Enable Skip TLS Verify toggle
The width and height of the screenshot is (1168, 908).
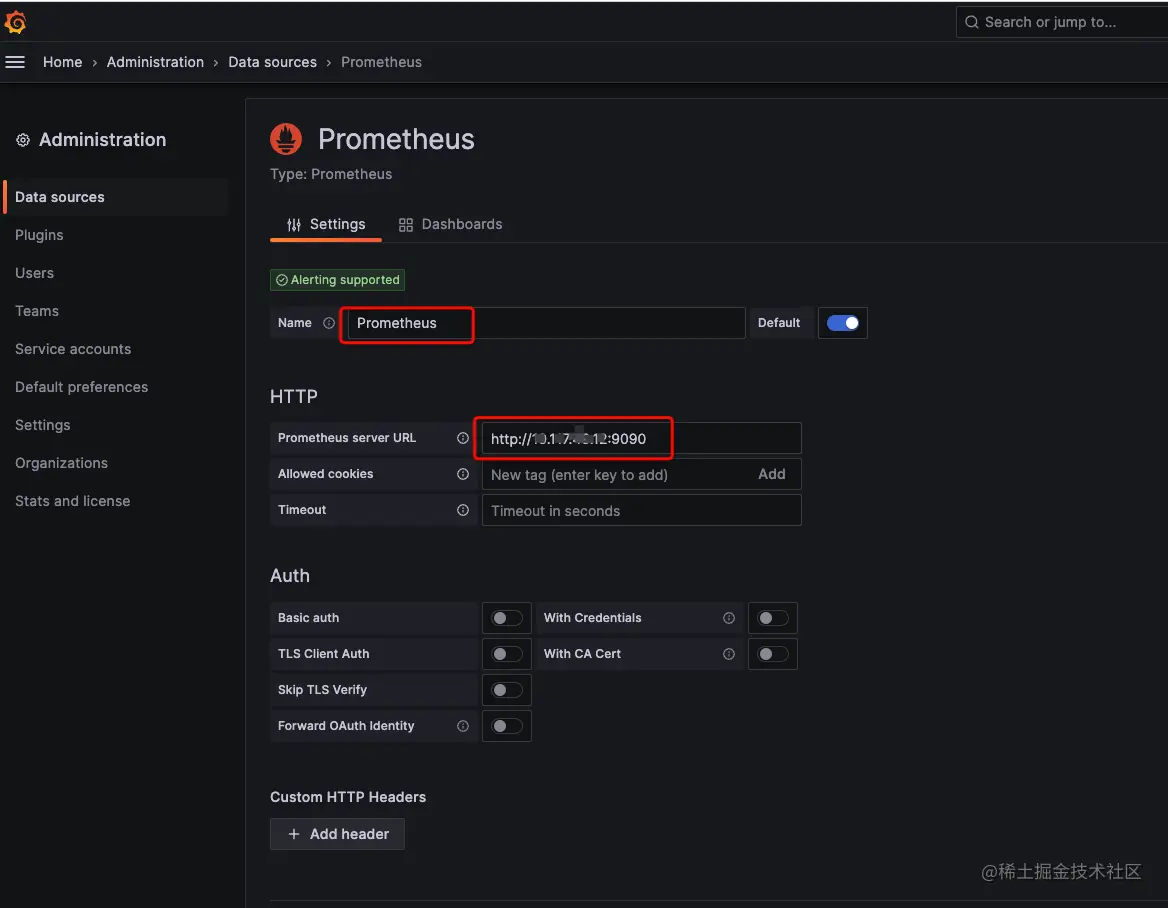507,690
